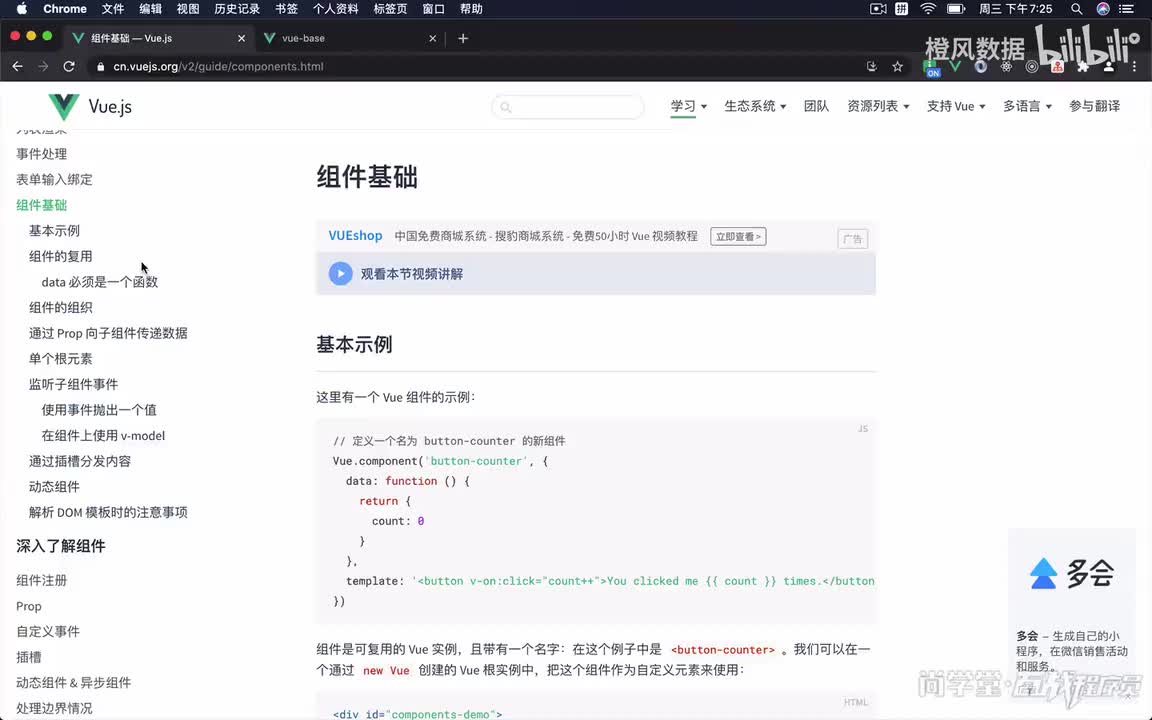Close the 组件基础 — Vue.js tab
This screenshot has height=720, width=1152.
(x=241, y=38)
